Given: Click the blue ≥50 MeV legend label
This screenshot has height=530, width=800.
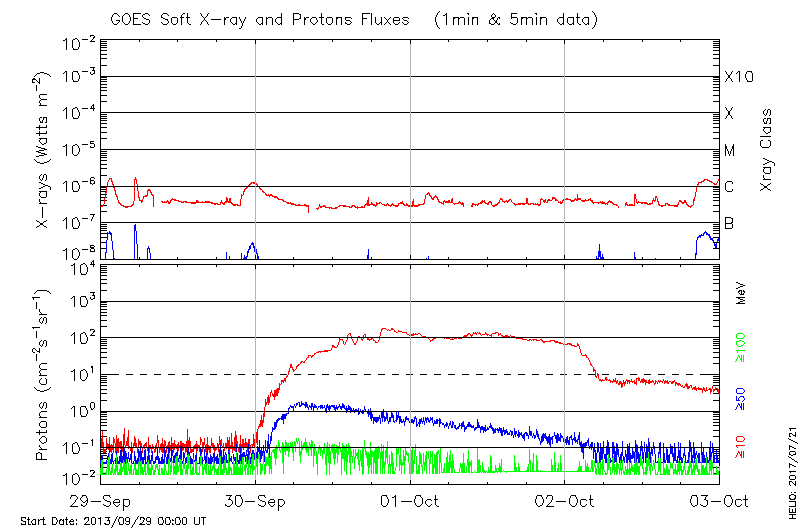Looking at the screenshot, I should click(742, 399).
